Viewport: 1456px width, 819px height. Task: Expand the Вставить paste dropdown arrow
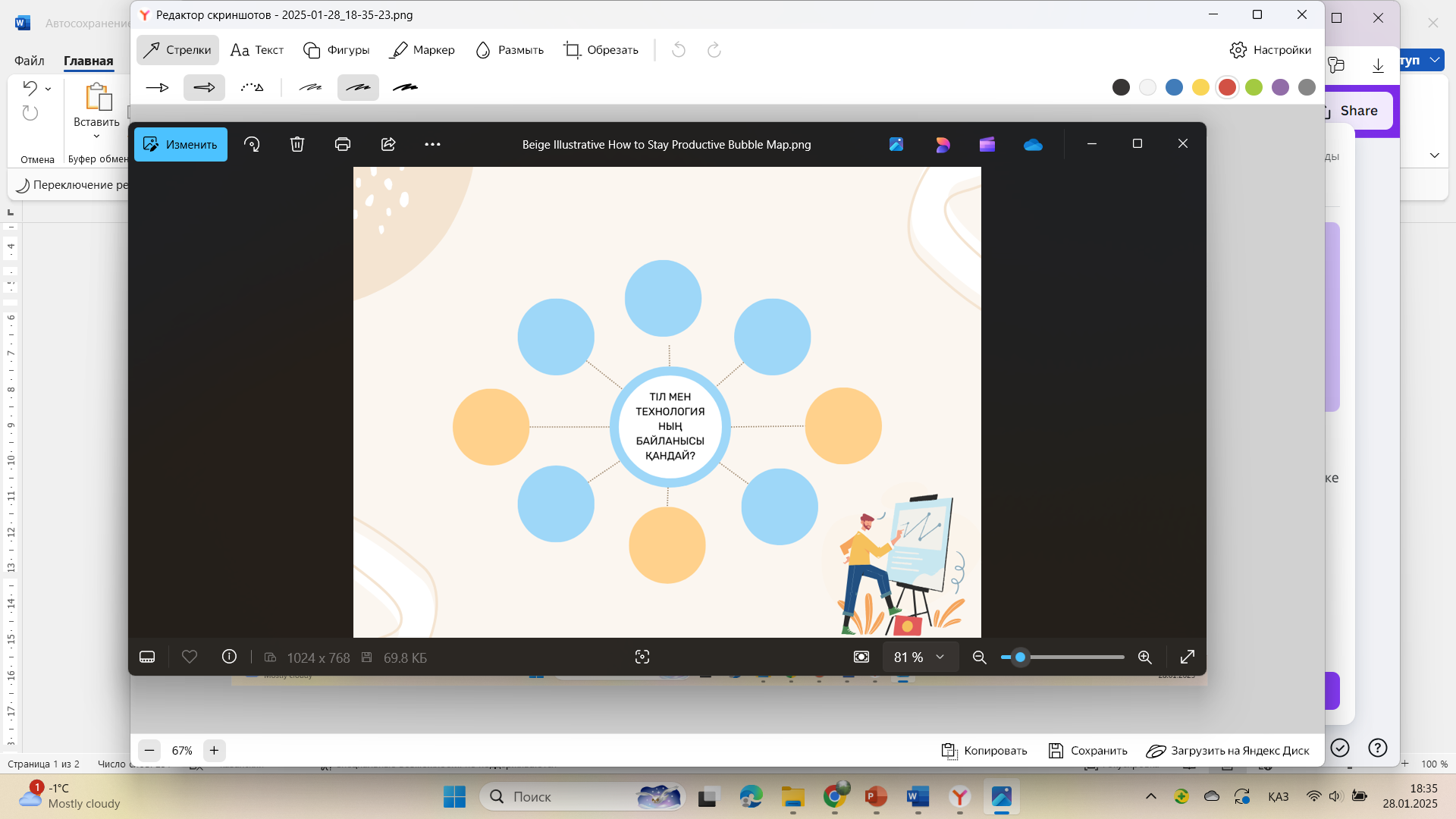96,136
